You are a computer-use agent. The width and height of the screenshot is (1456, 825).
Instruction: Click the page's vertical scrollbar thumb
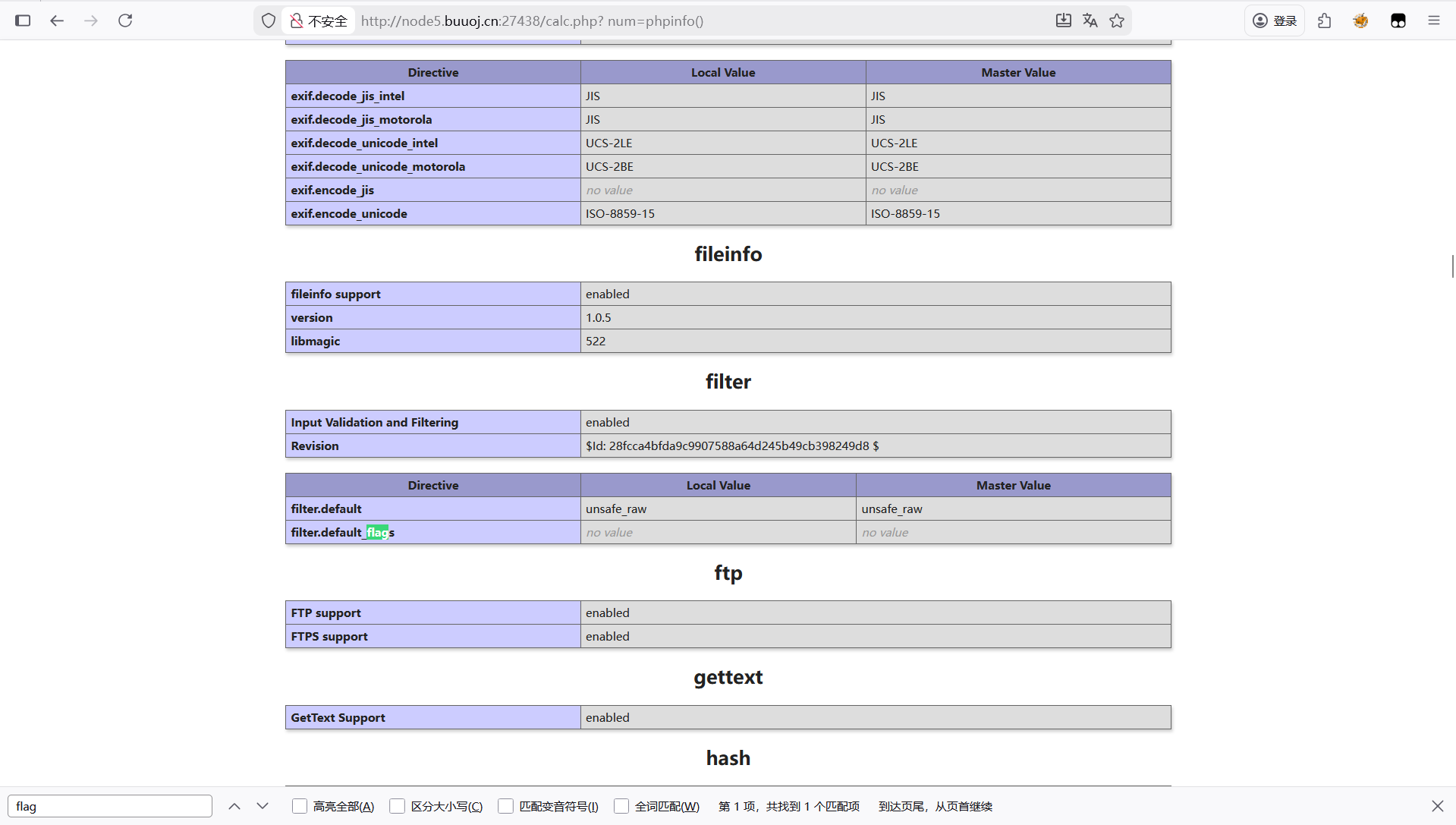point(1452,266)
